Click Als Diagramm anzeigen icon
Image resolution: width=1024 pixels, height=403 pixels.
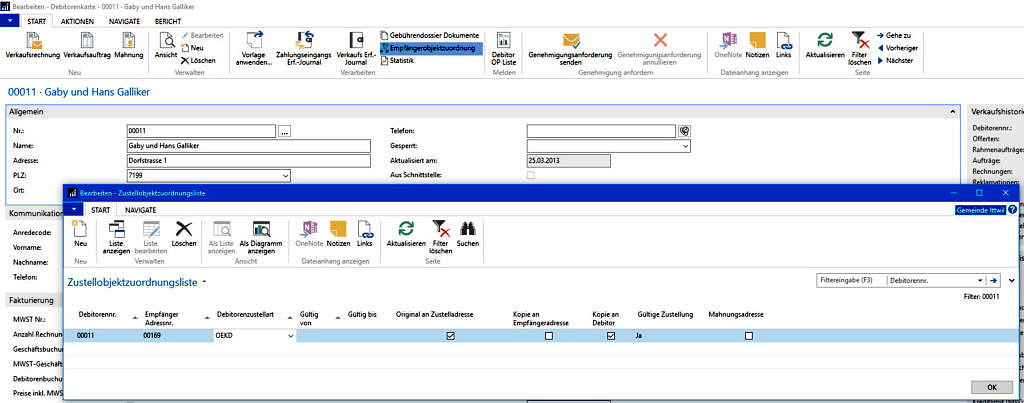click(262, 231)
